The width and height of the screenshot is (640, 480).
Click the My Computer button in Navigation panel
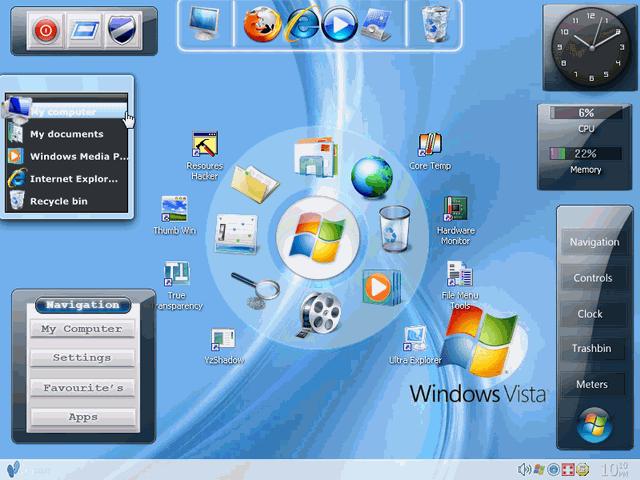click(x=82, y=329)
